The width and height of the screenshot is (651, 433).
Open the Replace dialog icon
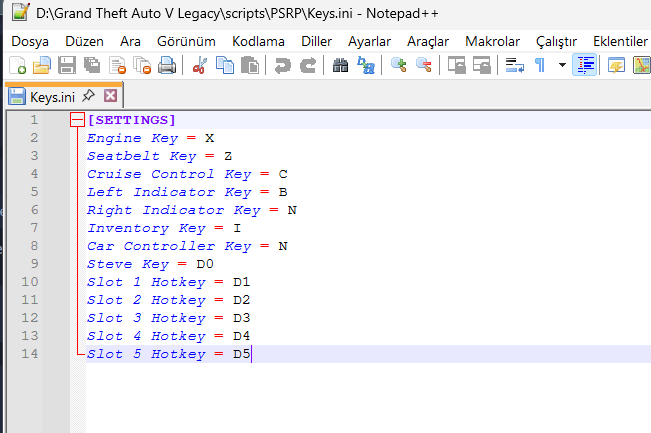coord(366,65)
